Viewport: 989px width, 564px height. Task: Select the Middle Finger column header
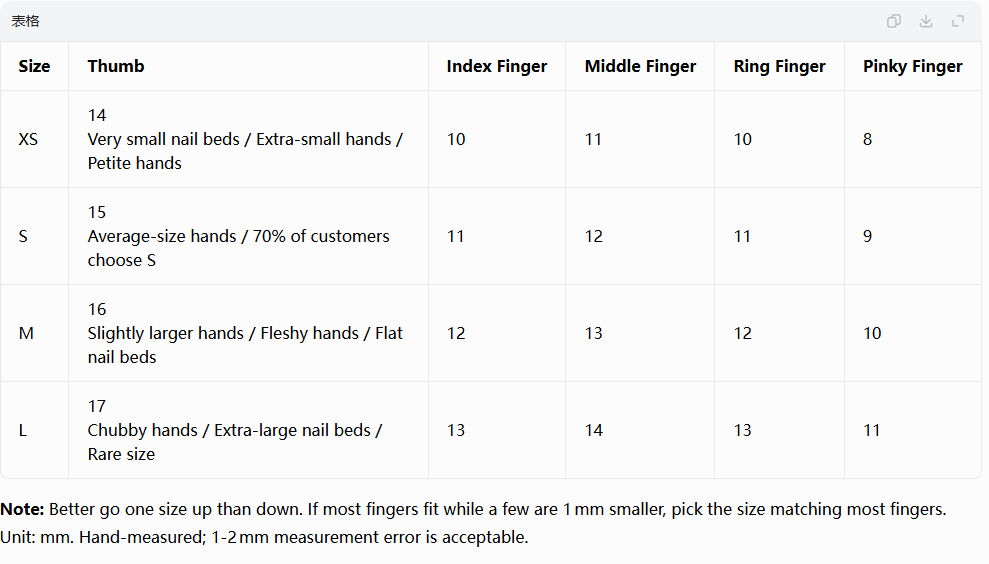[640, 66]
